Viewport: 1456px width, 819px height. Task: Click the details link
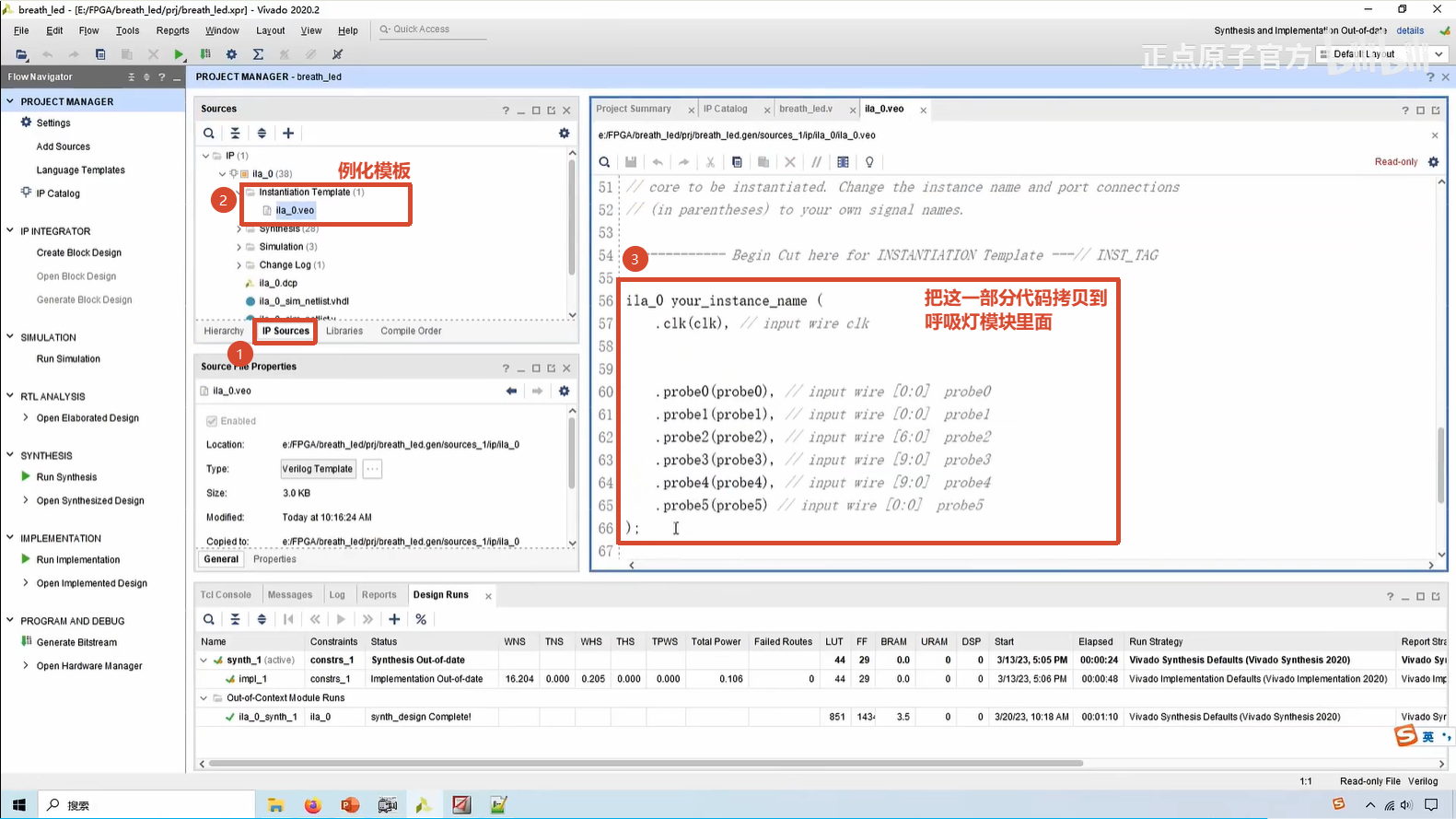1410,30
